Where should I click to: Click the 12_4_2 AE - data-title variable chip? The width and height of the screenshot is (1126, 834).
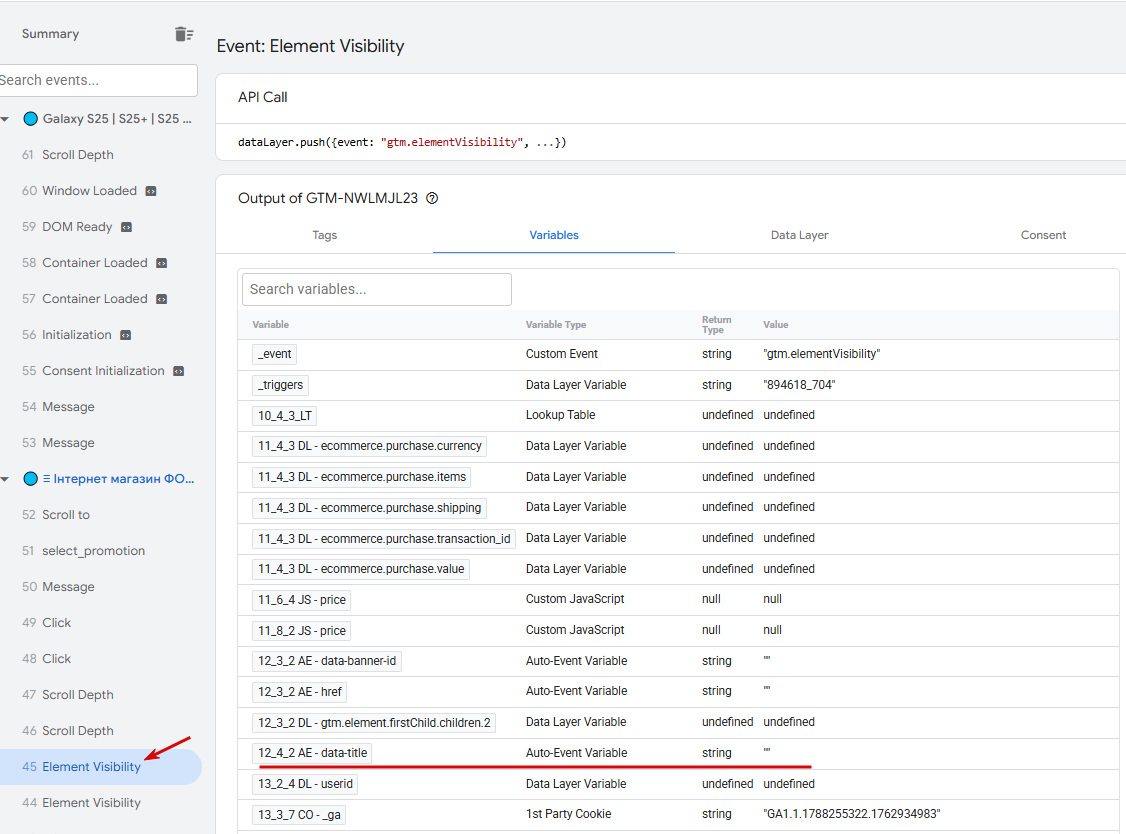[315, 753]
